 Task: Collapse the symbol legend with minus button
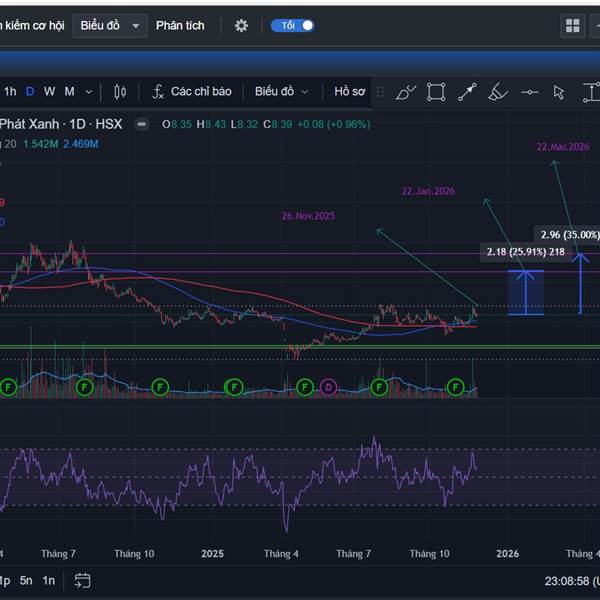141,124
